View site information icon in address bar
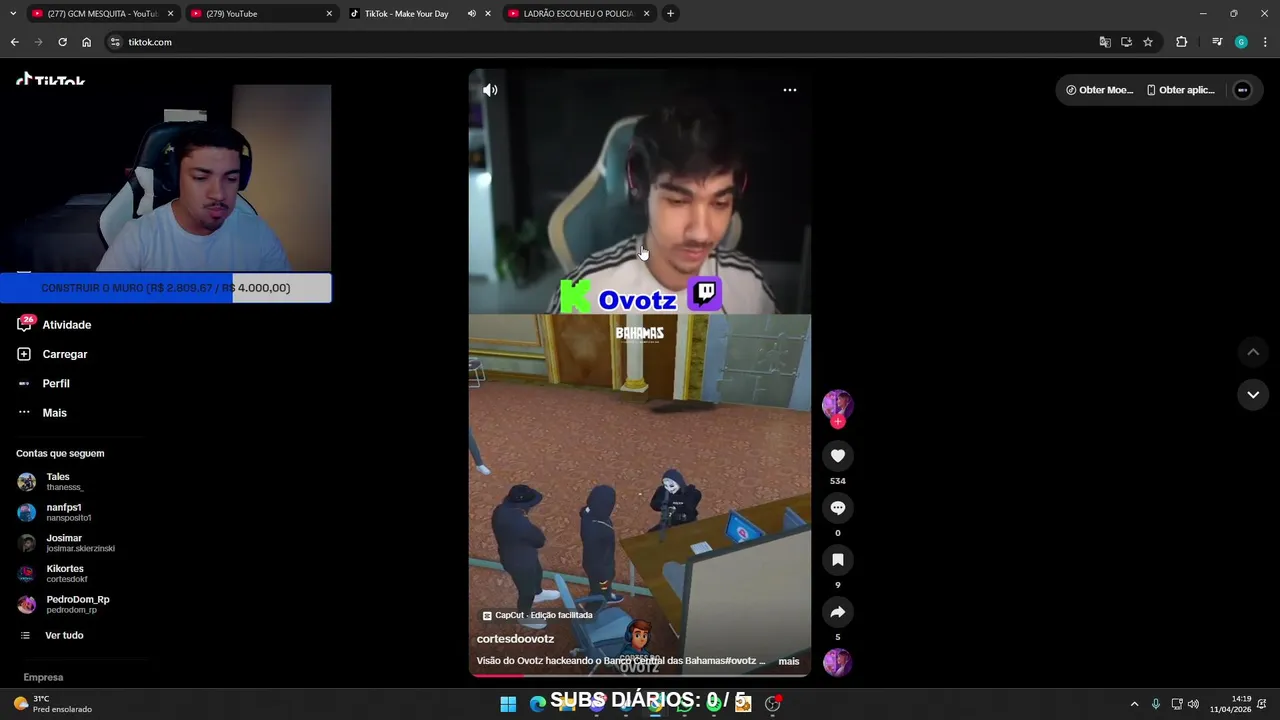 click(x=115, y=42)
